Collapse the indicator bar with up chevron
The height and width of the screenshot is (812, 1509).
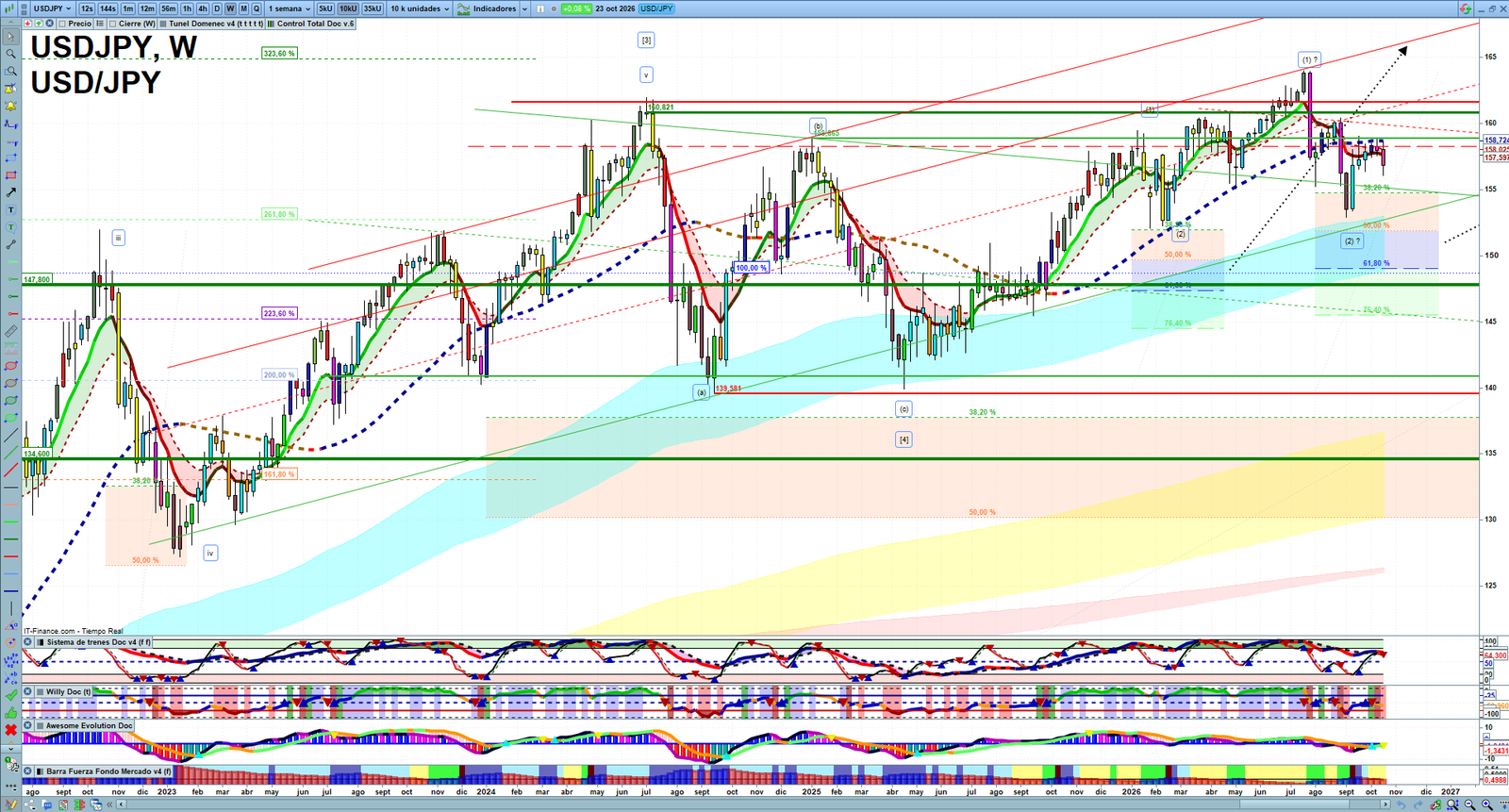pyautogui.click(x=10, y=23)
